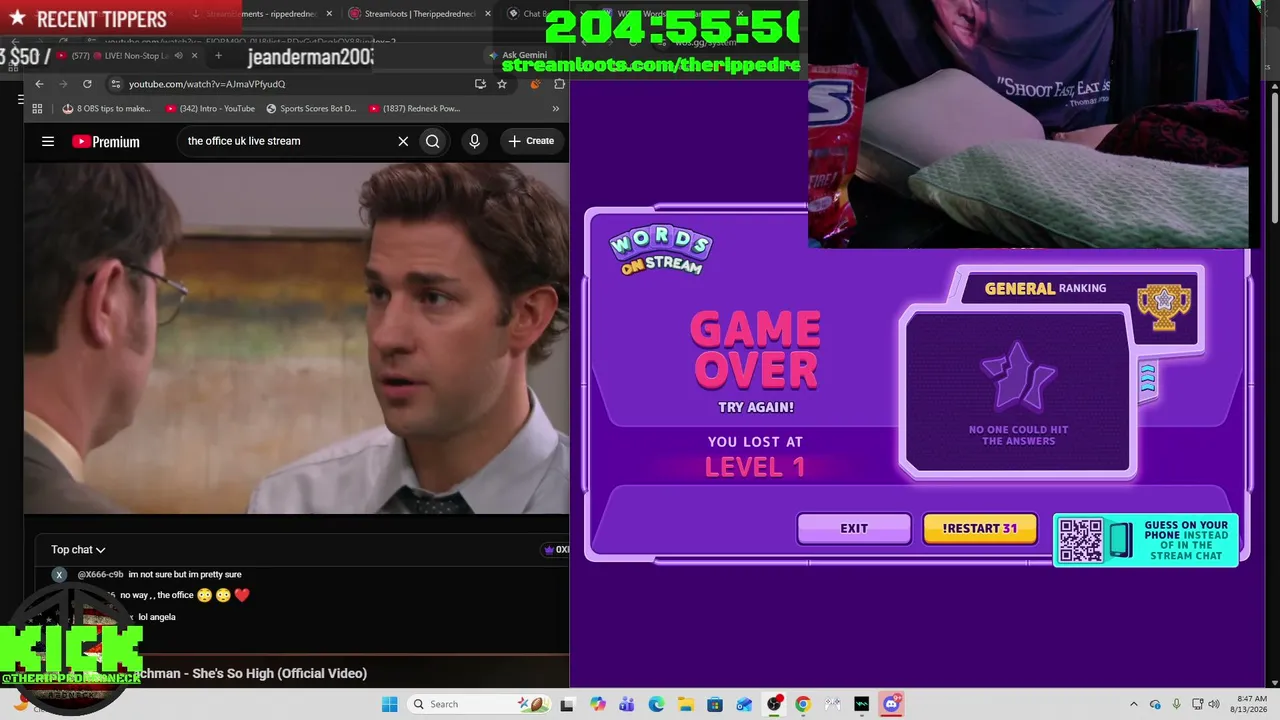This screenshot has height=720, width=1280.
Task: Open the OneDrive tray icon
Action: tap(1155, 704)
